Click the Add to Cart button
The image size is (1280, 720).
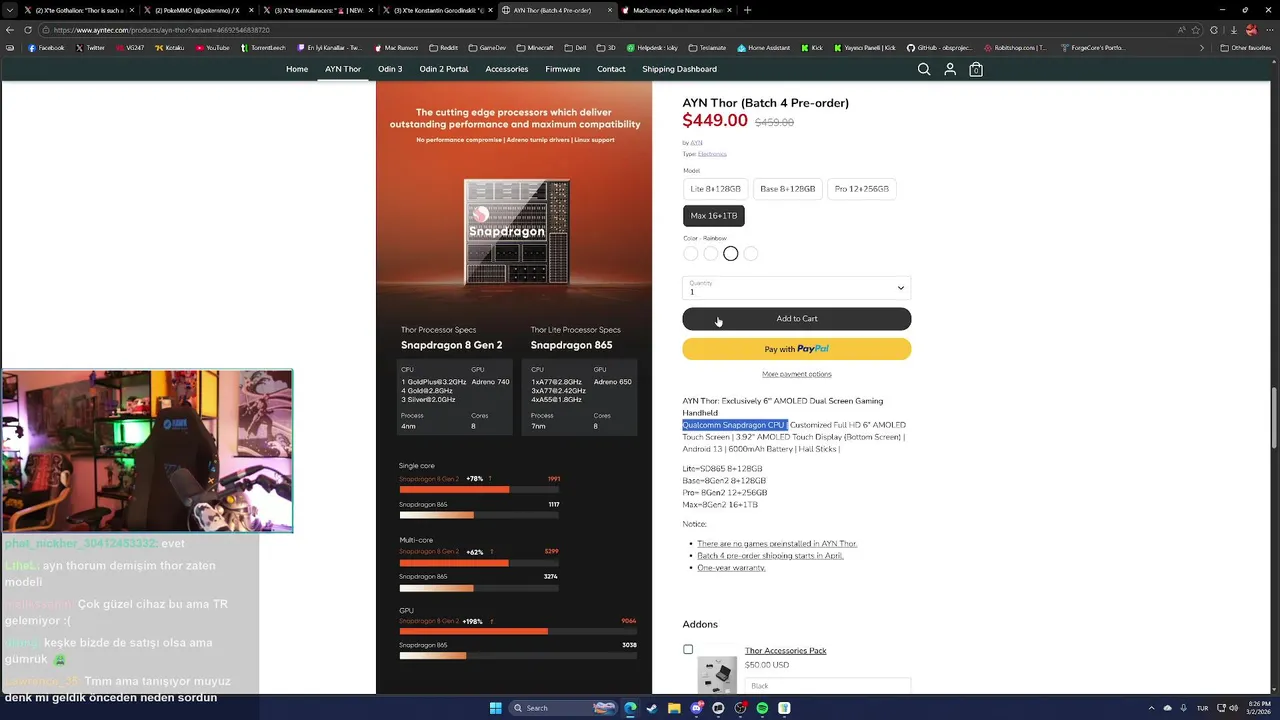point(797,319)
